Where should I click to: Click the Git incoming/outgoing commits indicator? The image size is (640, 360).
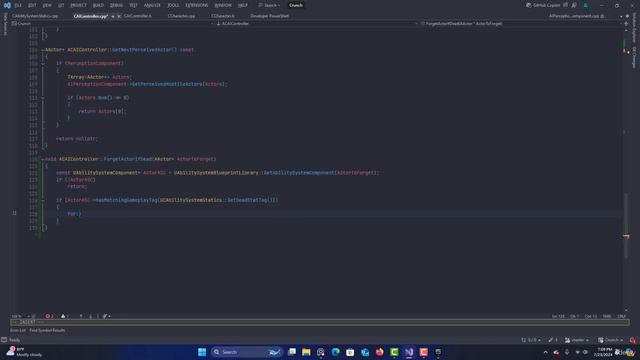click(531, 340)
